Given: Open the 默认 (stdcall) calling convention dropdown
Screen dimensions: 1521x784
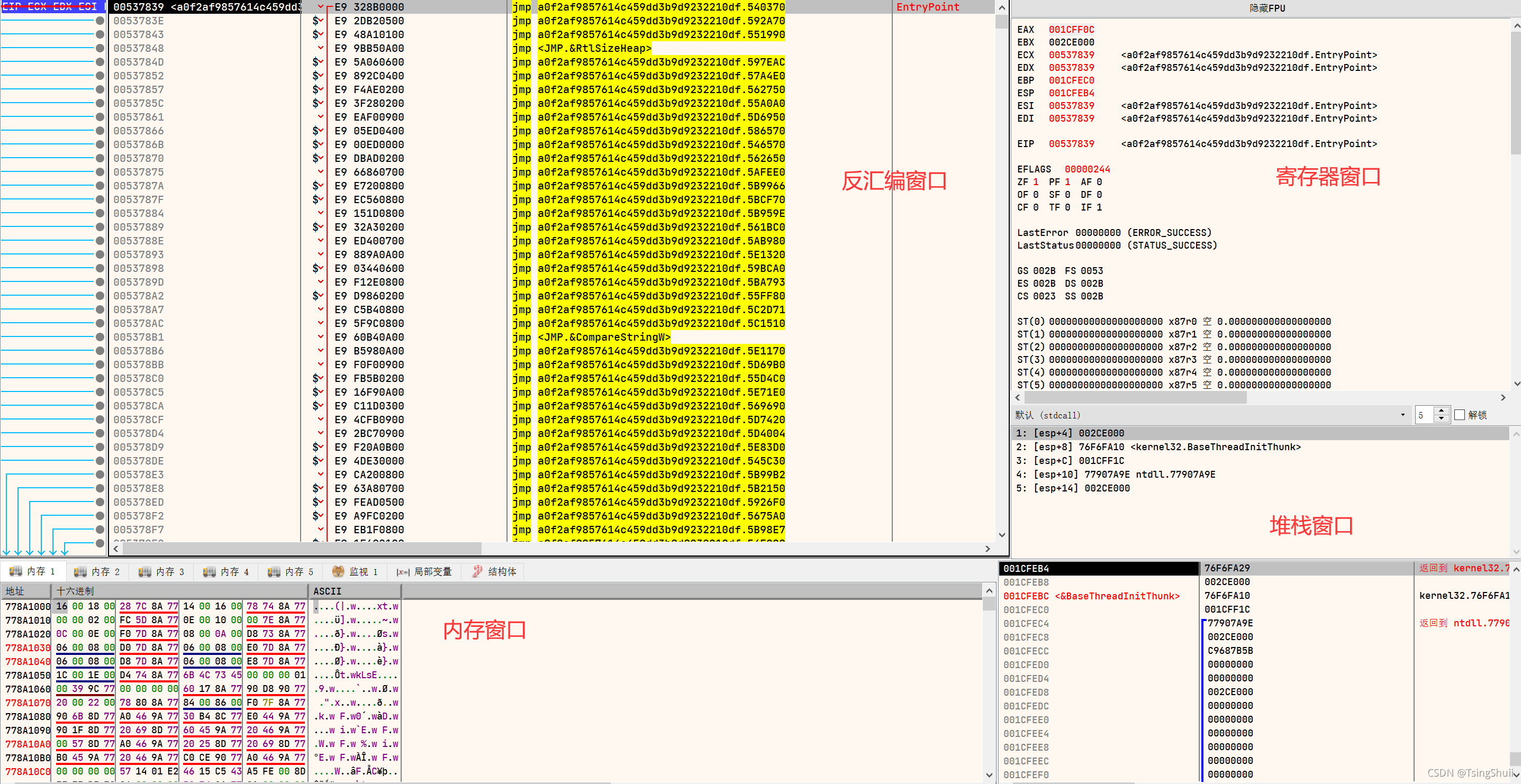Looking at the screenshot, I should click(x=1403, y=415).
